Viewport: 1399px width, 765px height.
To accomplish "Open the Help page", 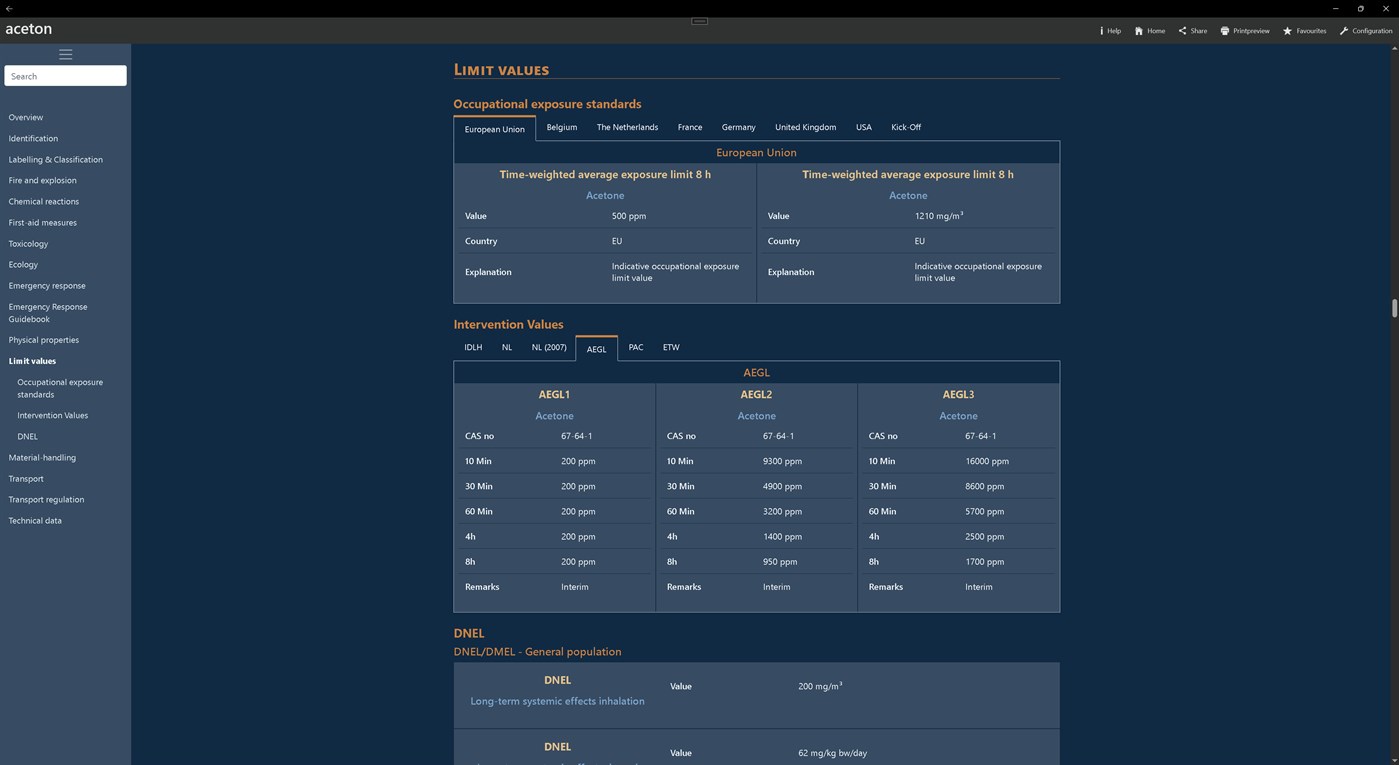I will (1110, 31).
